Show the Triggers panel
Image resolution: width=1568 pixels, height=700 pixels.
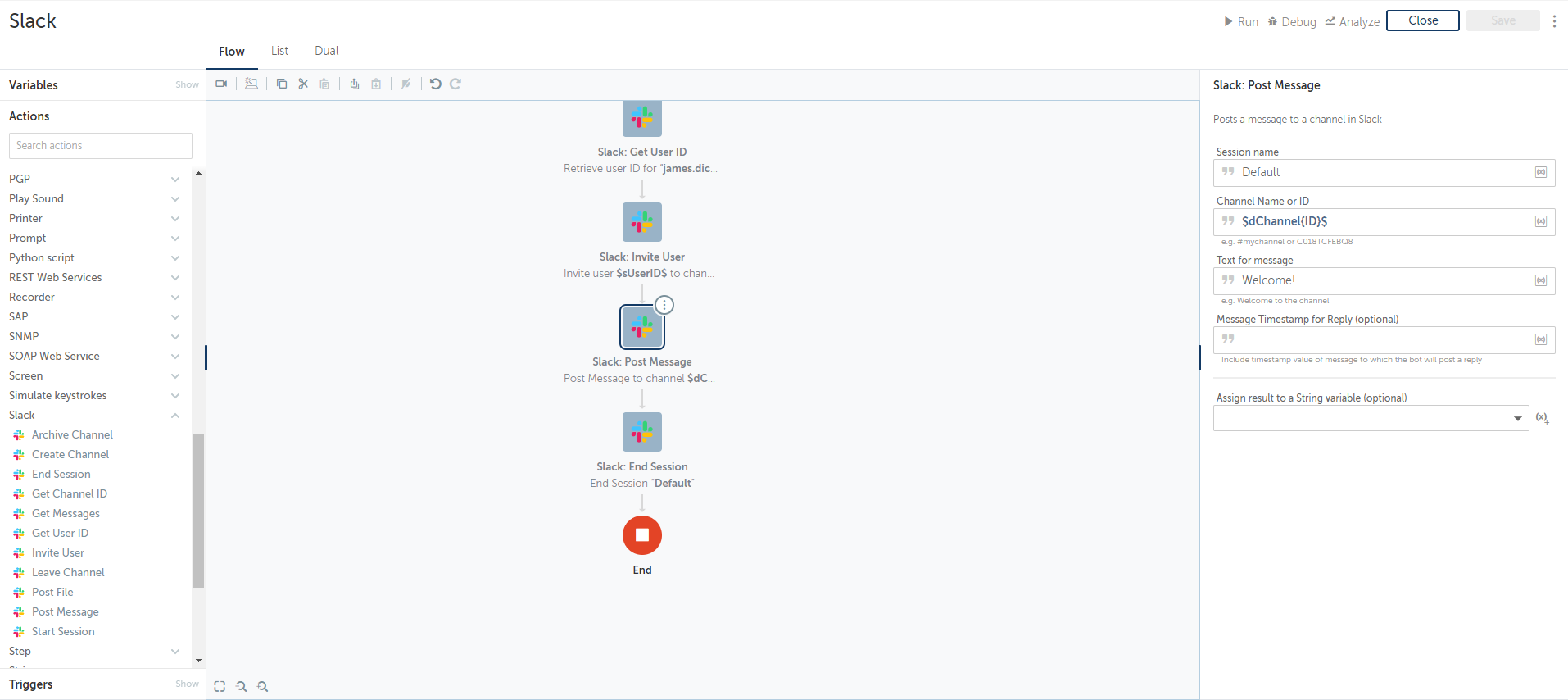187,684
